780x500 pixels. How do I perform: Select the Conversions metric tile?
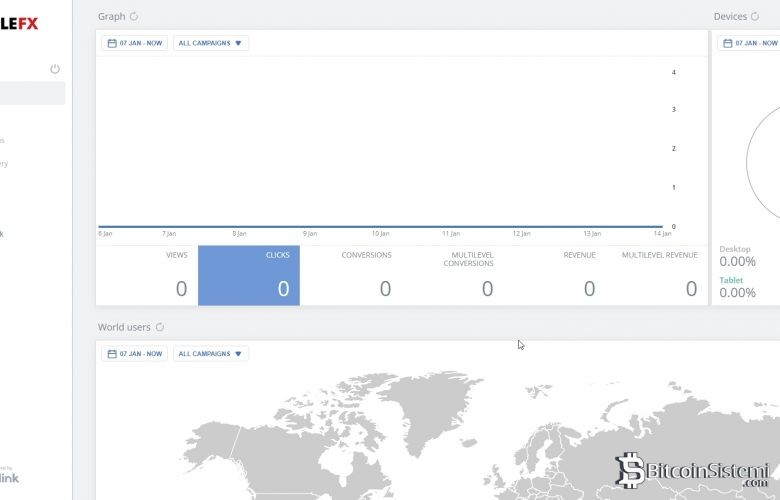(351, 275)
